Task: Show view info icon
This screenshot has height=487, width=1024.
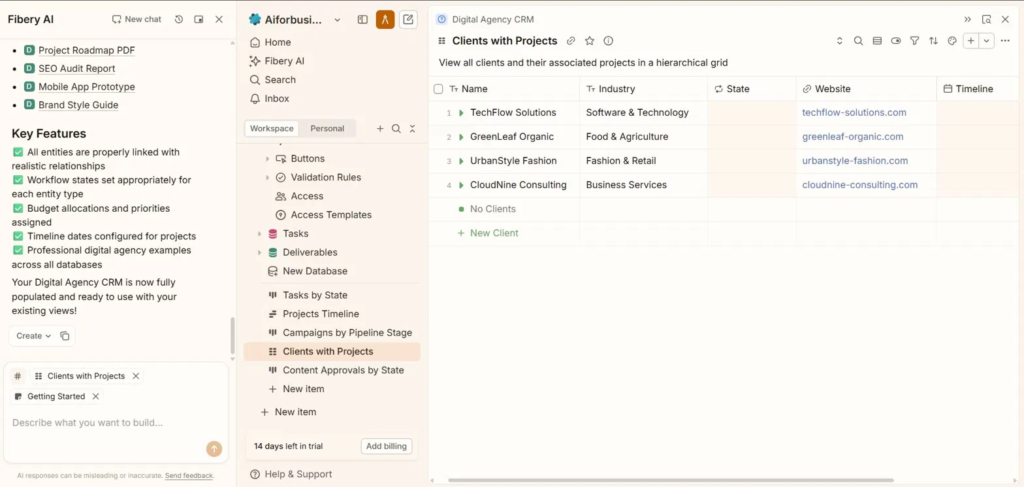Action: [x=608, y=41]
